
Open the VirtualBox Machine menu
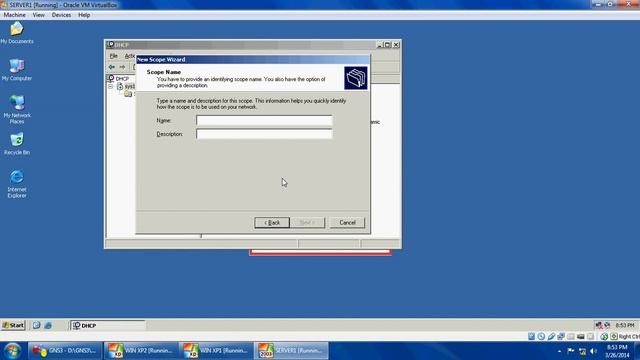(x=14, y=15)
